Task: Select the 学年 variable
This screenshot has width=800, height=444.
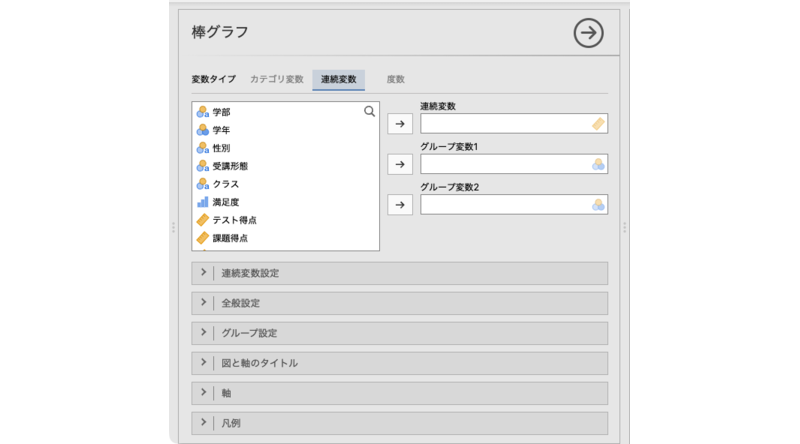Action: (x=221, y=130)
